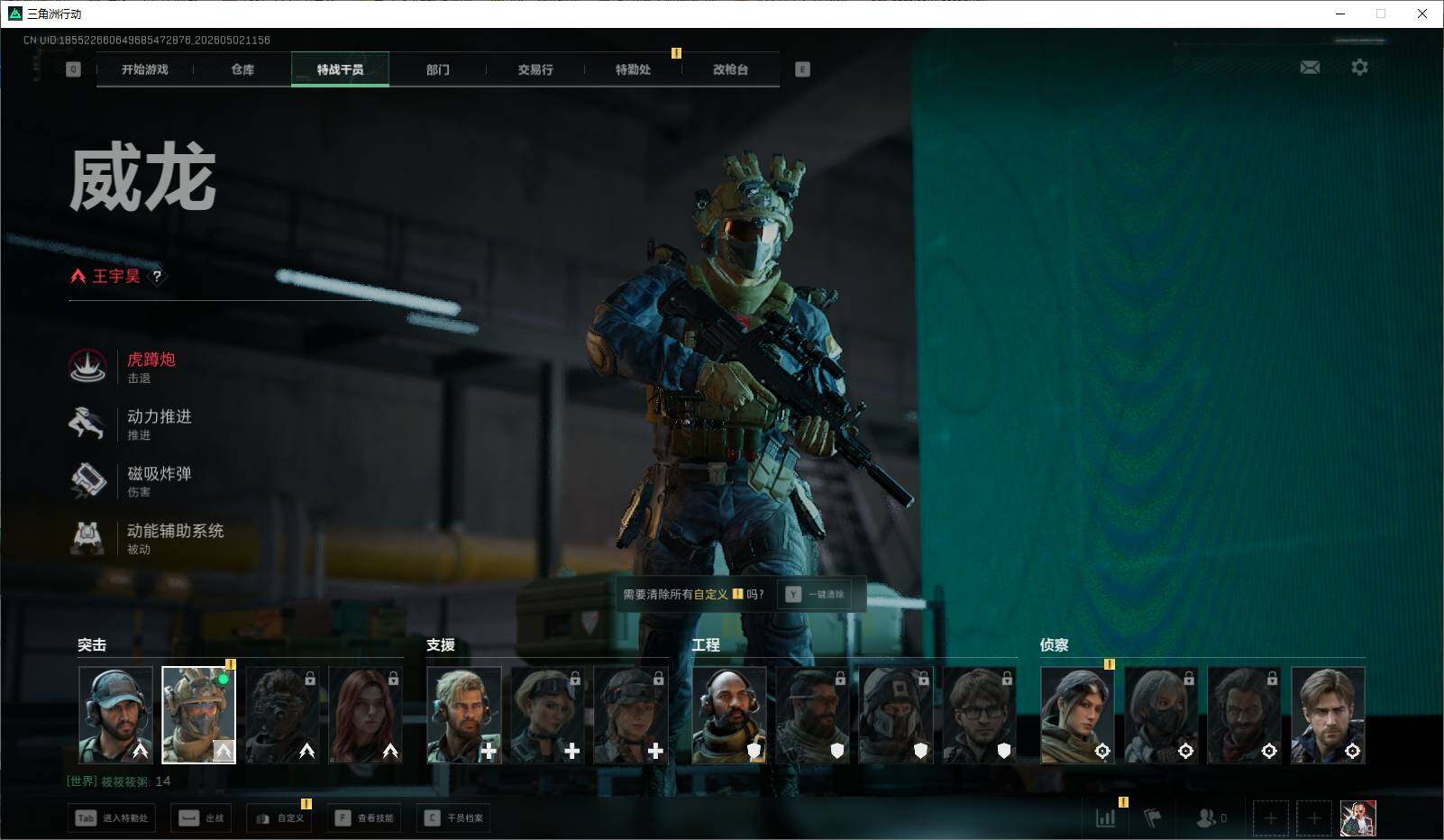
Task: Click the CN UID text
Action: 147,40
